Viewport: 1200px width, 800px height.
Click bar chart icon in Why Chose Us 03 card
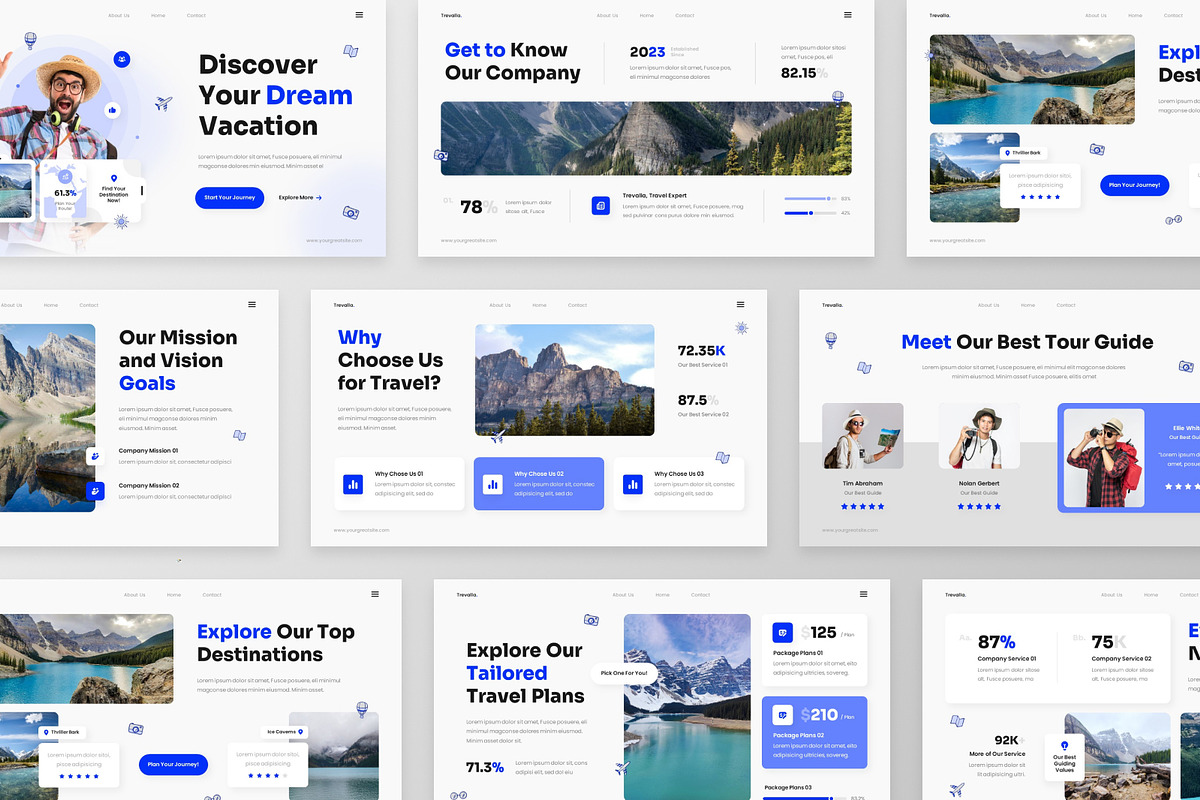[x=632, y=484]
